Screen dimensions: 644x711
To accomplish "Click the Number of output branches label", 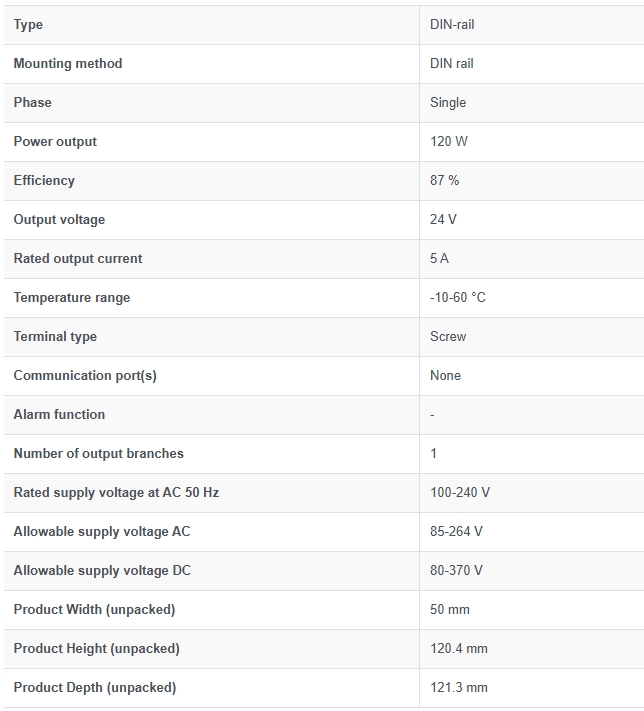I will pos(98,453).
